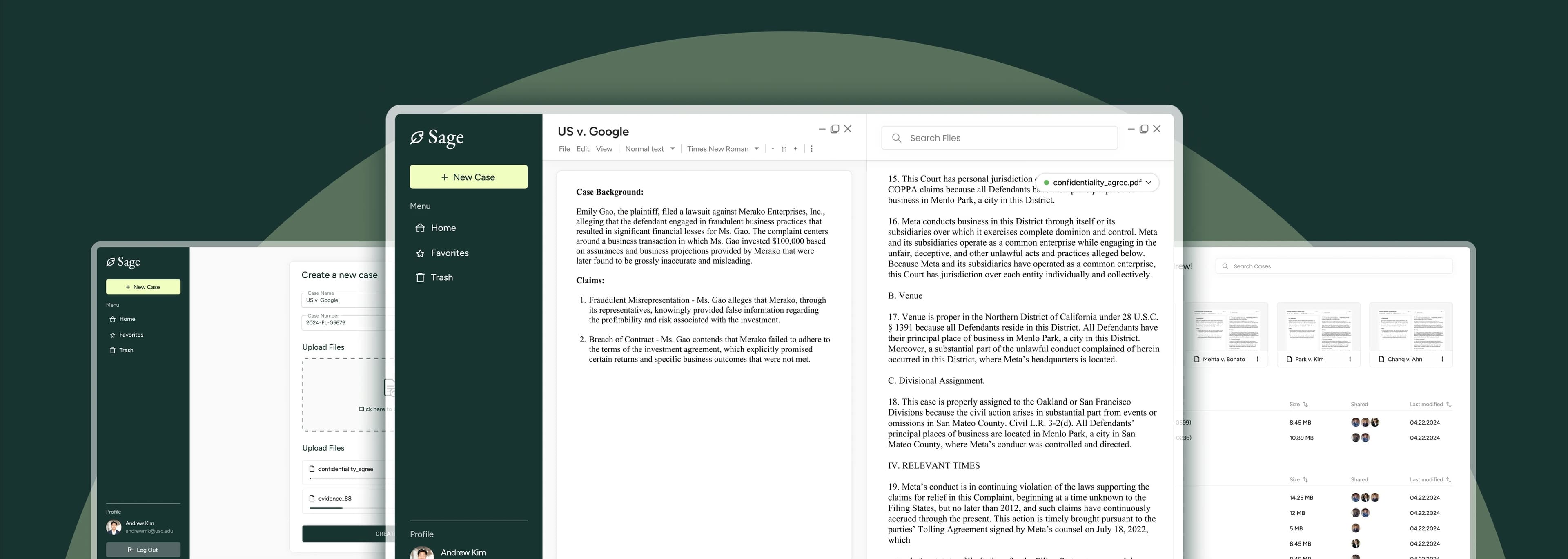This screenshot has height=559, width=1568.
Task: Click New Case button in the center window
Action: pos(468,177)
